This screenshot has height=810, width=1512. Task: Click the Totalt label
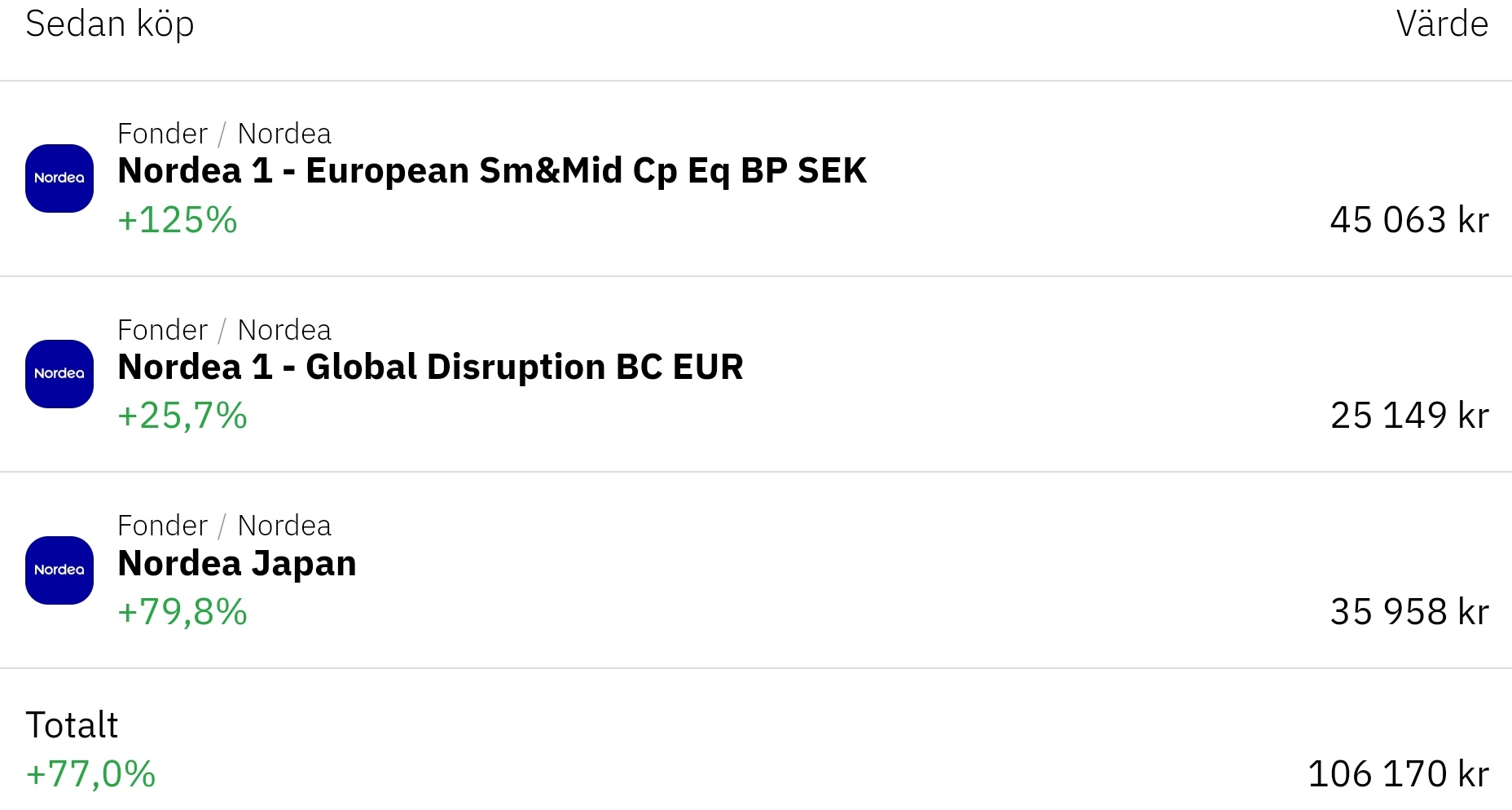click(72, 725)
